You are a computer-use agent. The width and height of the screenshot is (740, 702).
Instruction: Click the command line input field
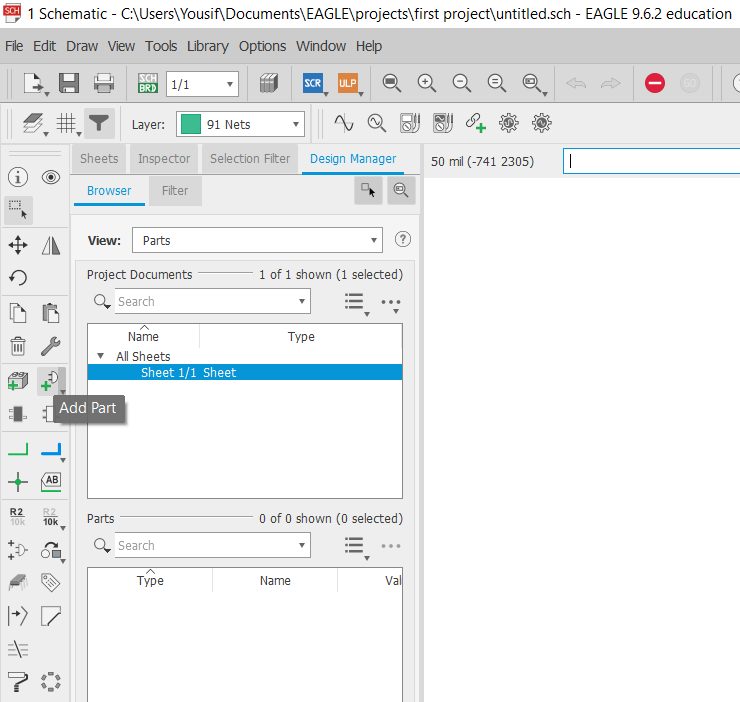tap(651, 161)
